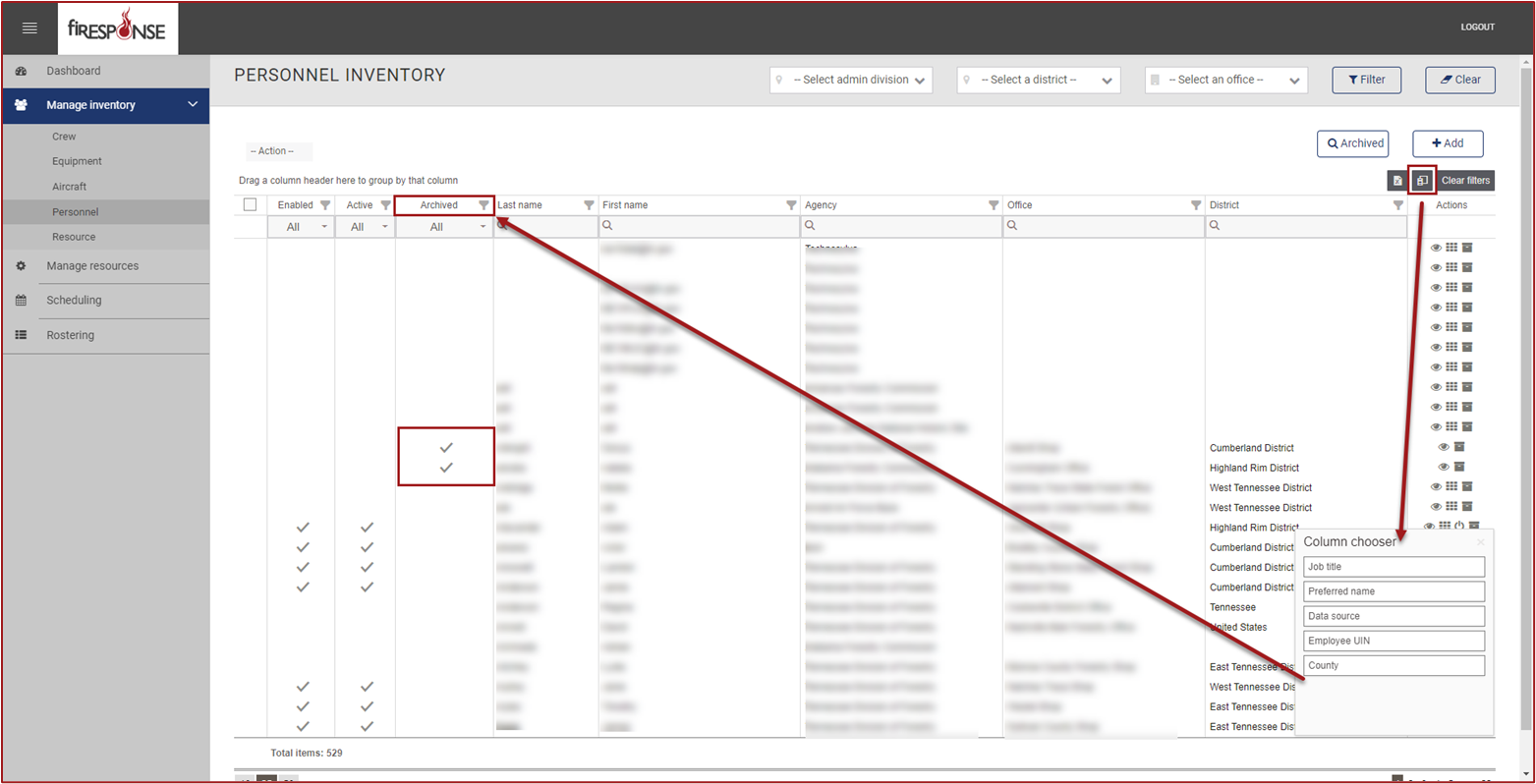
Task: Open the Select a district dropdown
Action: 1039,80
